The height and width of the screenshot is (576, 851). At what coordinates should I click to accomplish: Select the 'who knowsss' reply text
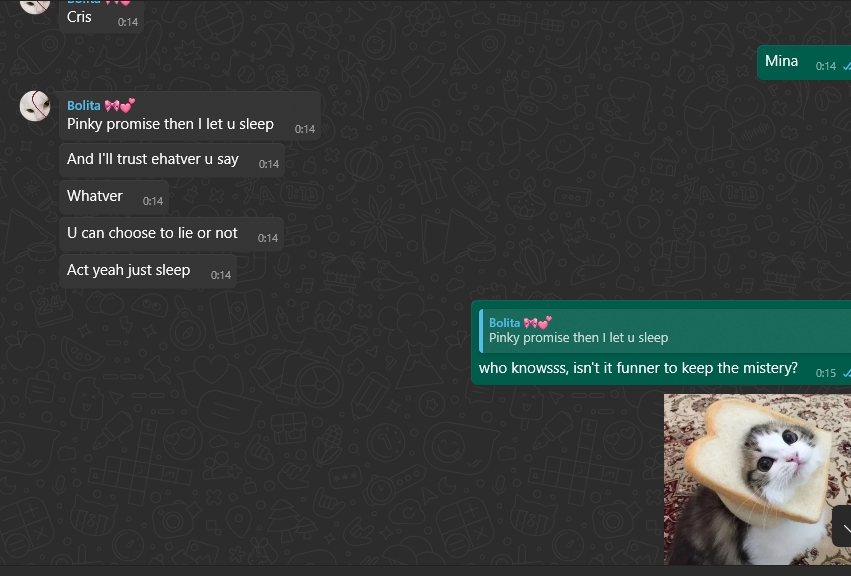pyautogui.click(x=638, y=368)
